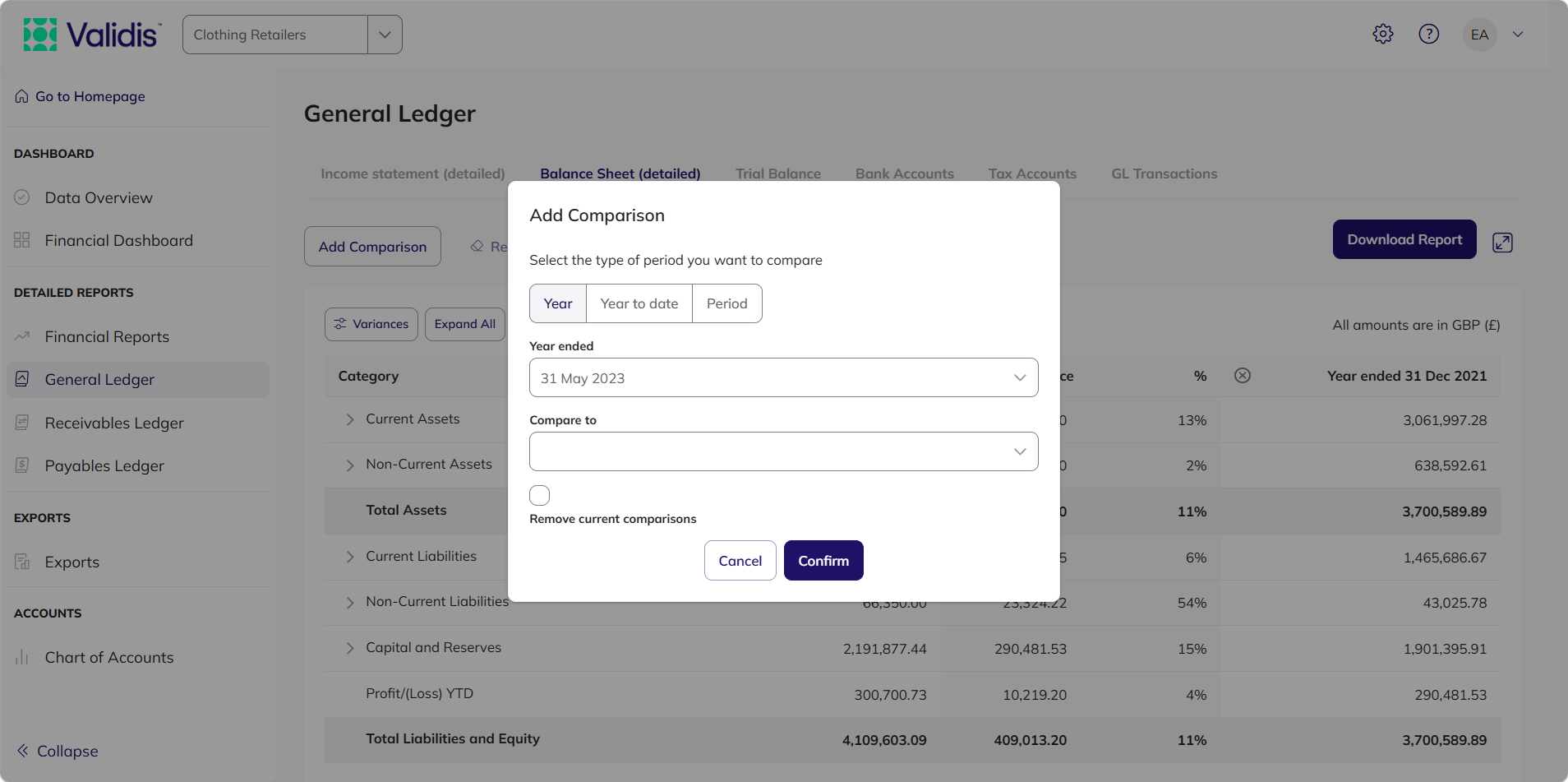The width and height of the screenshot is (1568, 782).
Task: Expand the Non-Current Assets row
Action: pos(350,465)
